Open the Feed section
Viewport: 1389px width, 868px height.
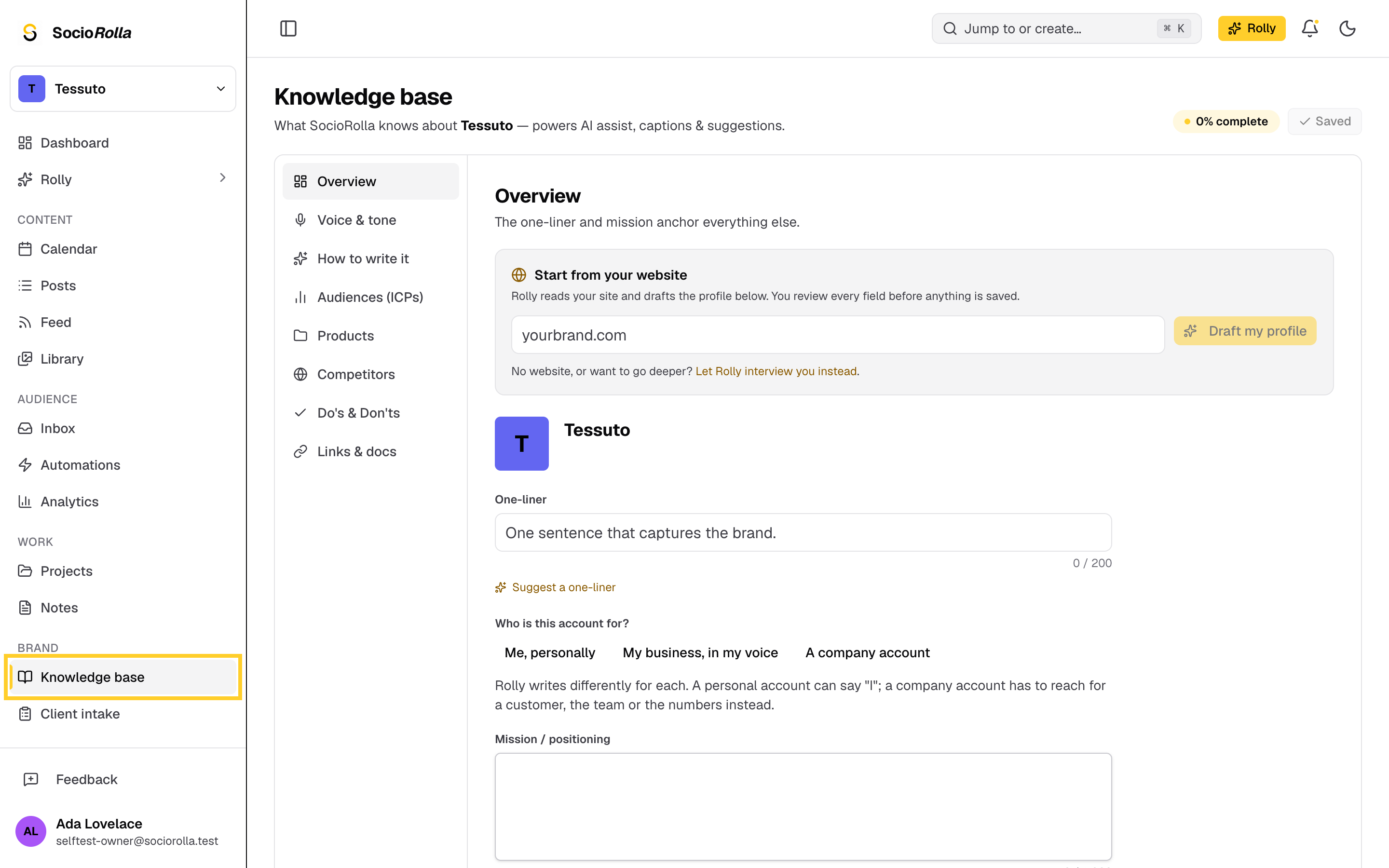click(x=123, y=322)
